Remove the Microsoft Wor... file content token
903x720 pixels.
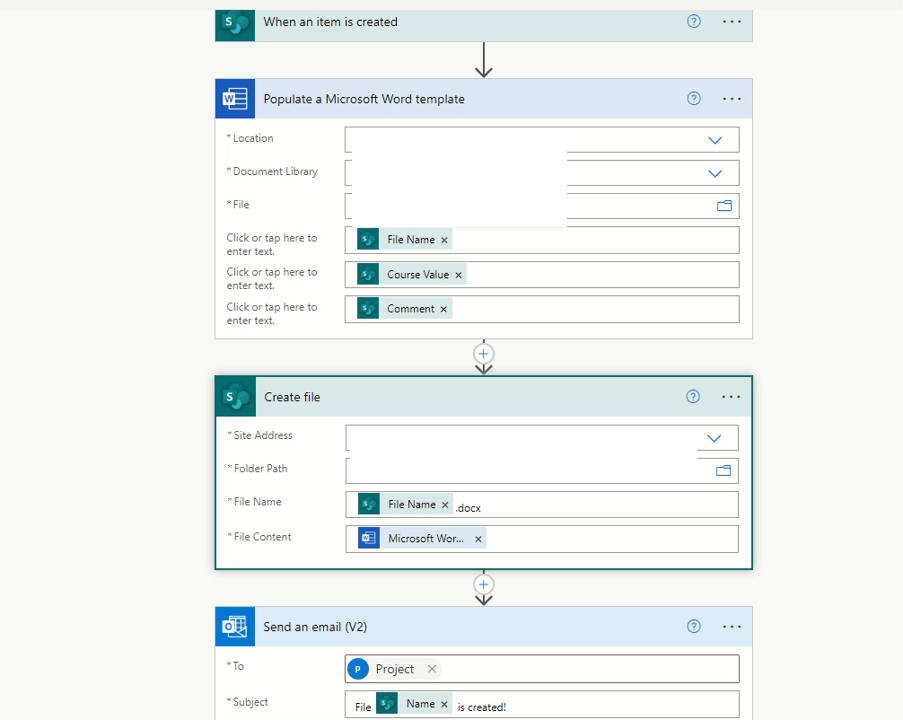pyautogui.click(x=478, y=539)
